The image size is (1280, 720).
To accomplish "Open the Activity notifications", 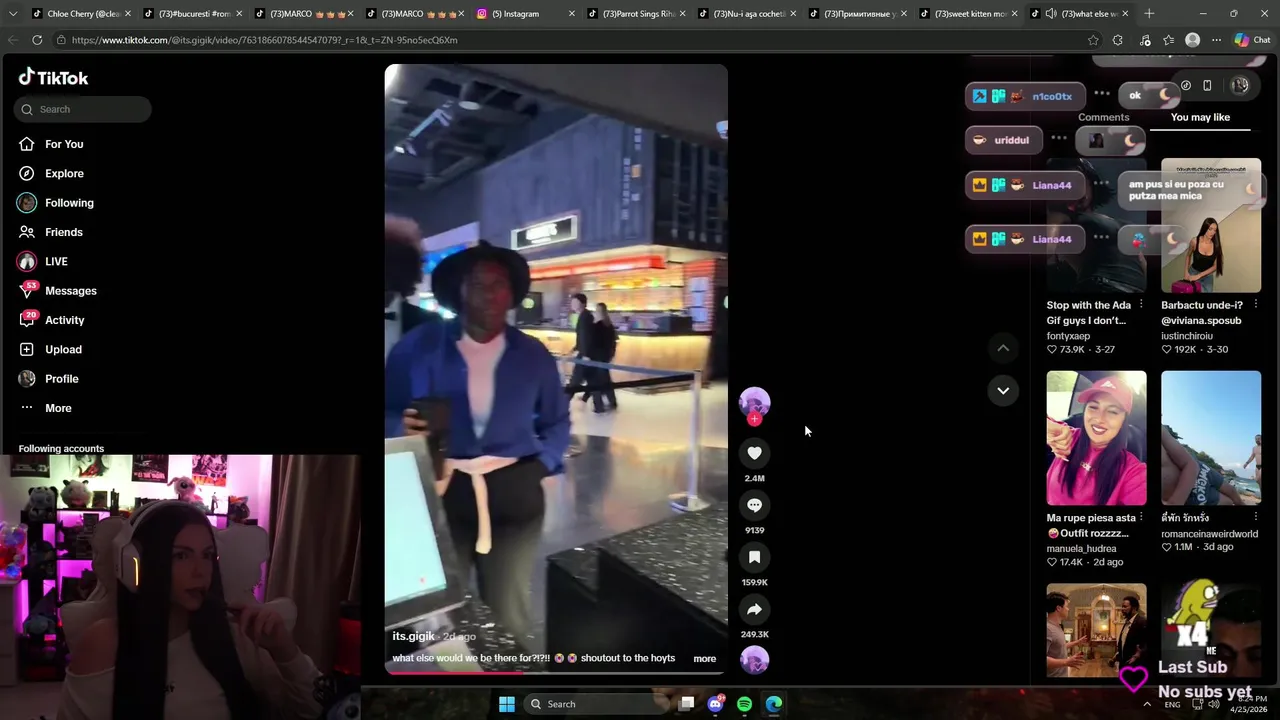I will (x=64, y=320).
